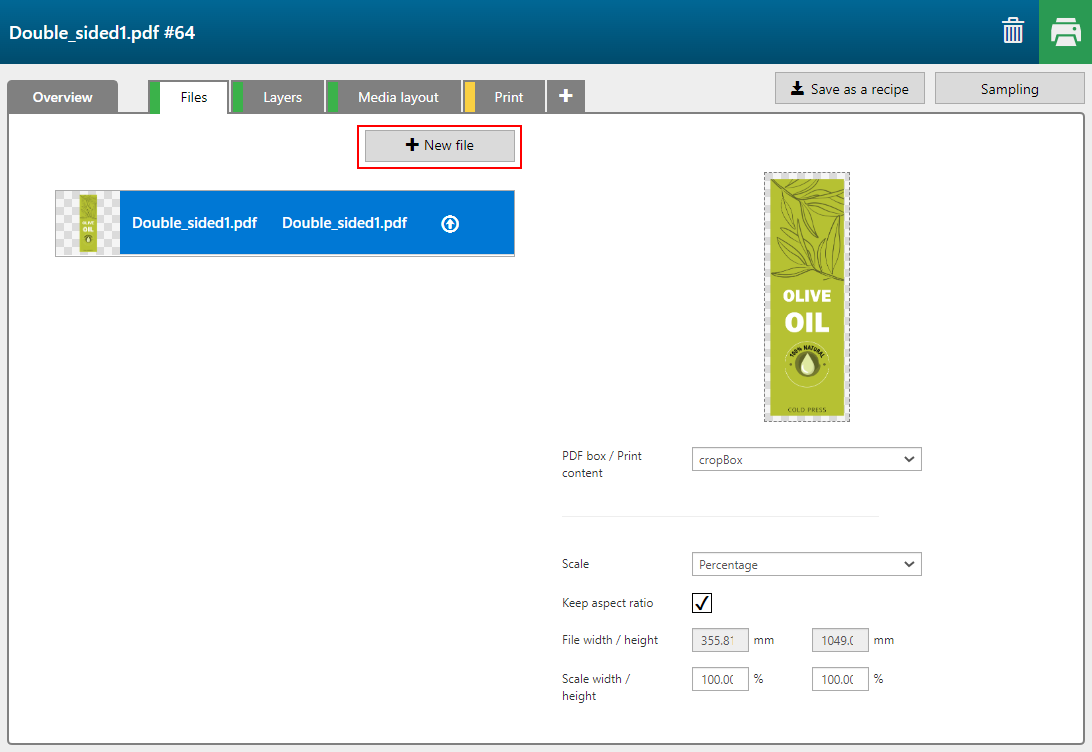Click the small olive oil file thumbnail
This screenshot has height=752, width=1092.
coord(88,223)
